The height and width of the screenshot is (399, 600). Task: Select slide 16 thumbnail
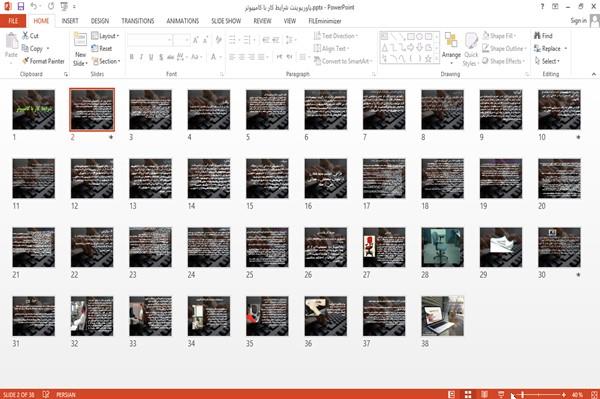click(326, 178)
